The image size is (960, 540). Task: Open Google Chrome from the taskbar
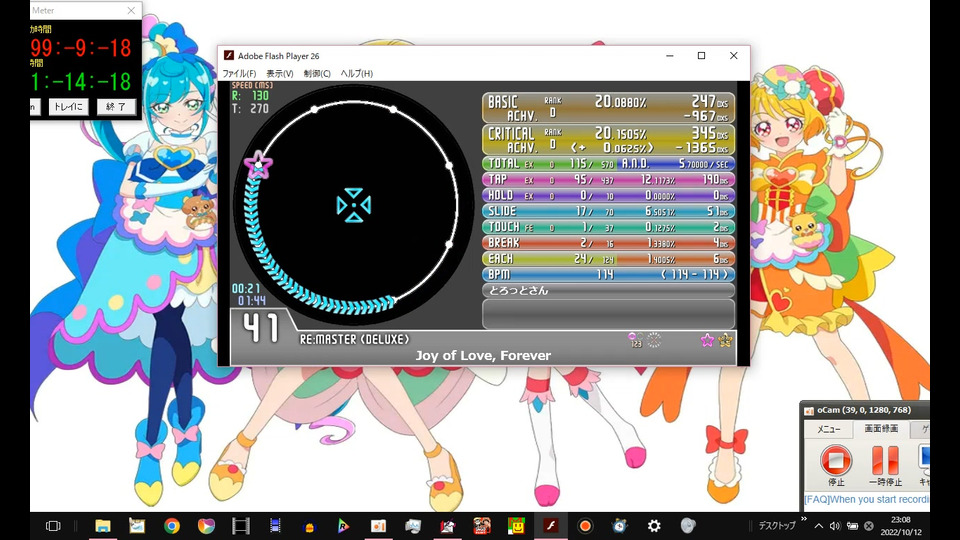point(171,526)
